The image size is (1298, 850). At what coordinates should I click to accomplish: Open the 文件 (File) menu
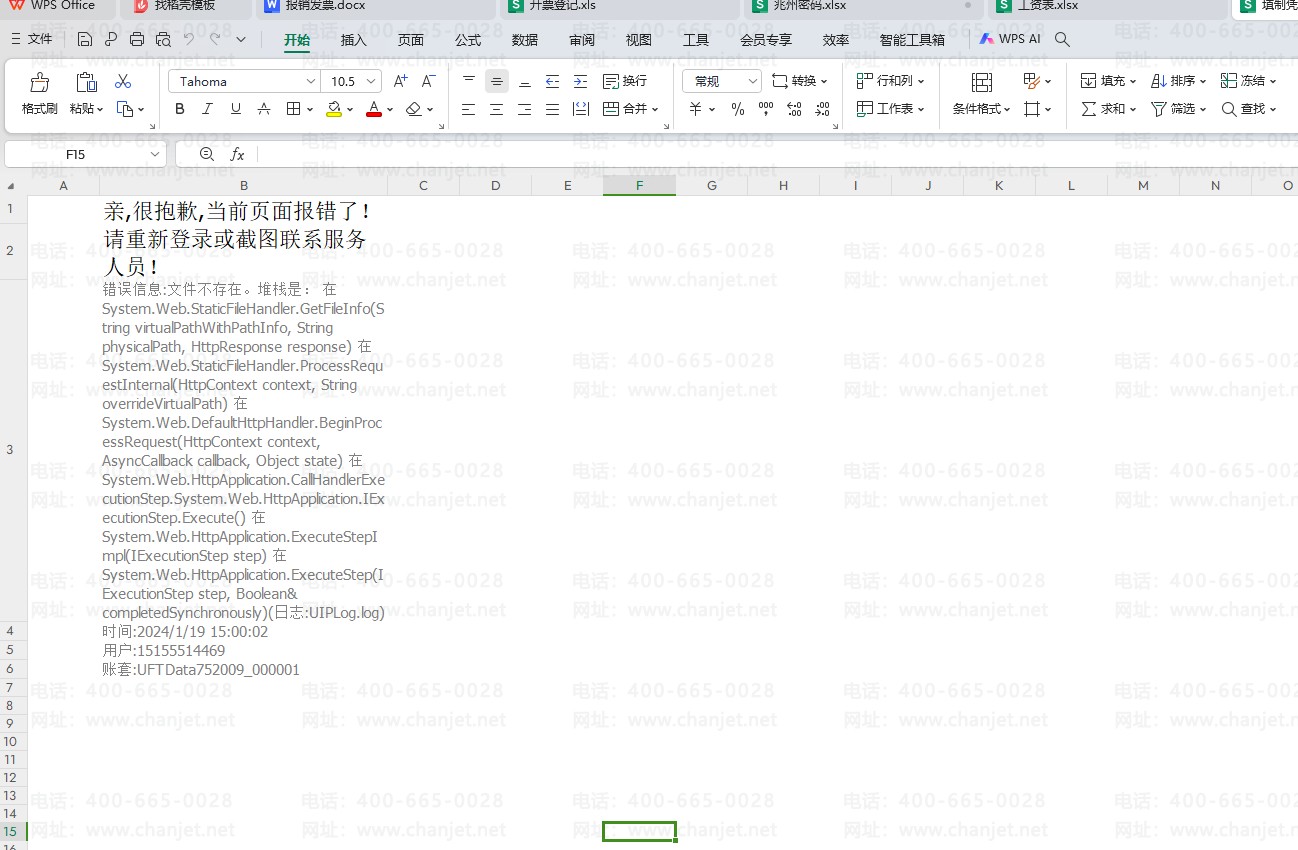32,40
